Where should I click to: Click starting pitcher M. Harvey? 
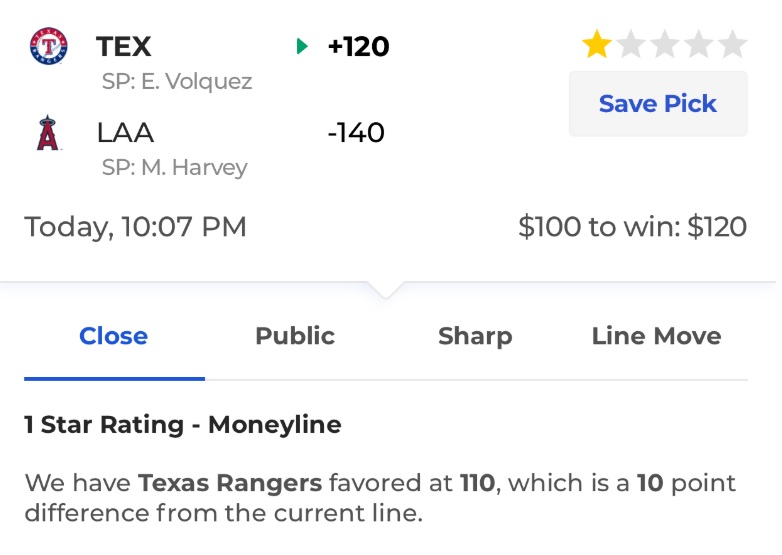(175, 168)
